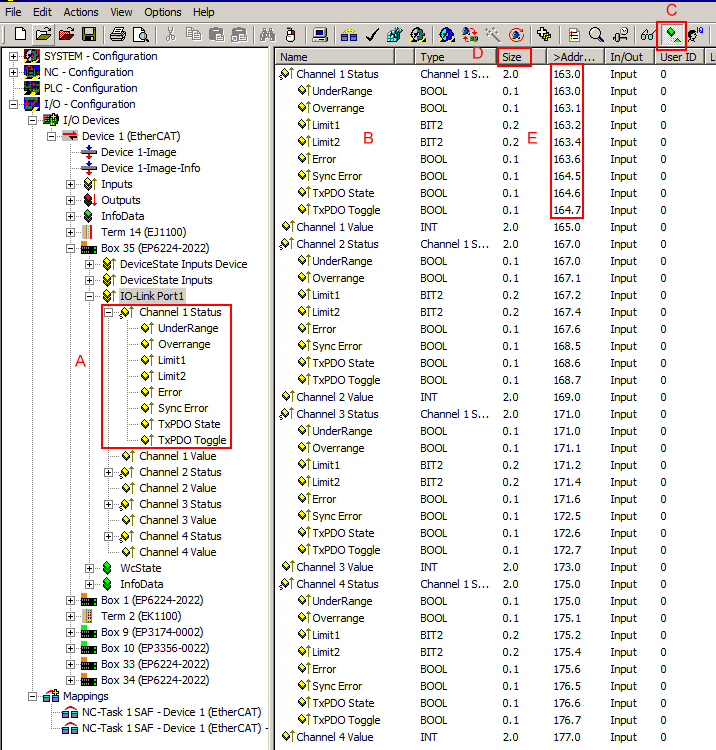
Task: Open the Help menu
Action: pos(203,12)
